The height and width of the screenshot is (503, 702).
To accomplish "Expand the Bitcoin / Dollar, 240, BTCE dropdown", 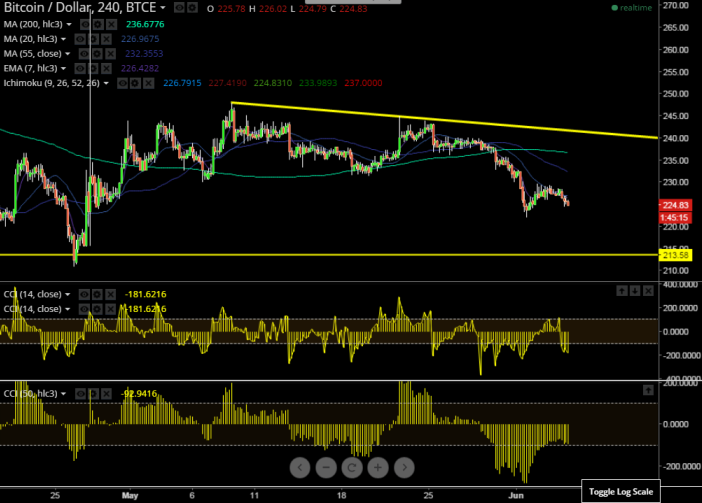I will 163,8.
